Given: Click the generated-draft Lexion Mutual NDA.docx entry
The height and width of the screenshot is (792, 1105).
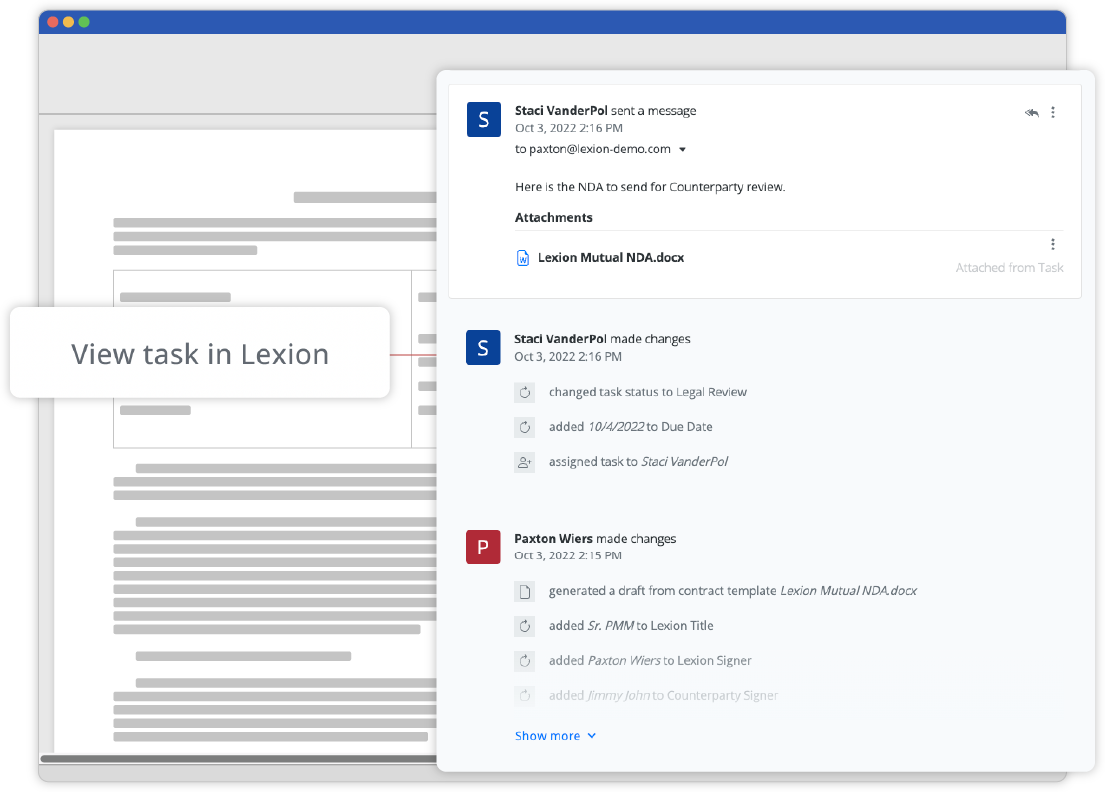Looking at the screenshot, I should (x=733, y=591).
